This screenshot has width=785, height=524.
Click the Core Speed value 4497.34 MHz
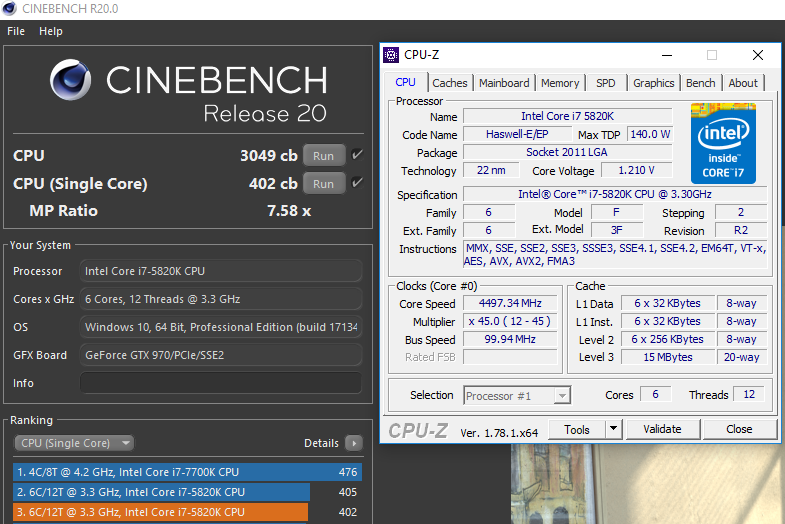point(510,303)
